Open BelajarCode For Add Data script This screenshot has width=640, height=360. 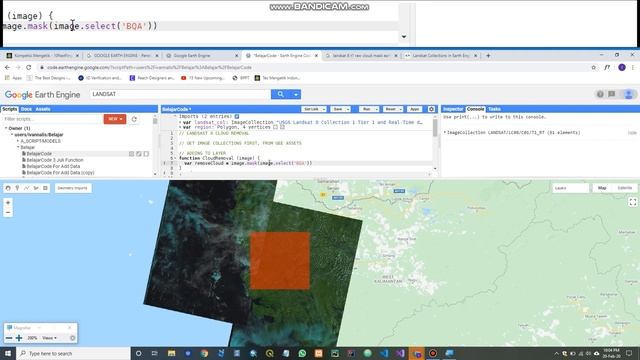[53, 166]
